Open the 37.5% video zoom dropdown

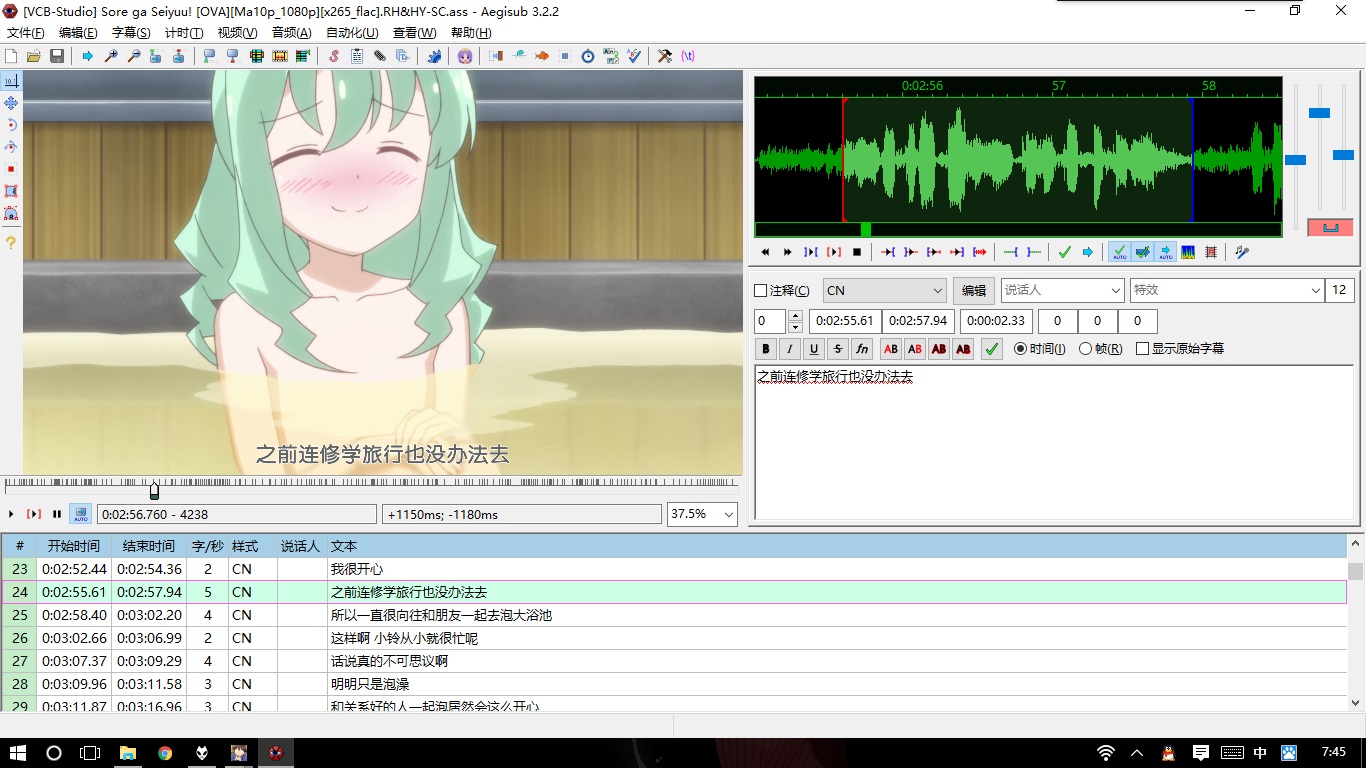[702, 514]
